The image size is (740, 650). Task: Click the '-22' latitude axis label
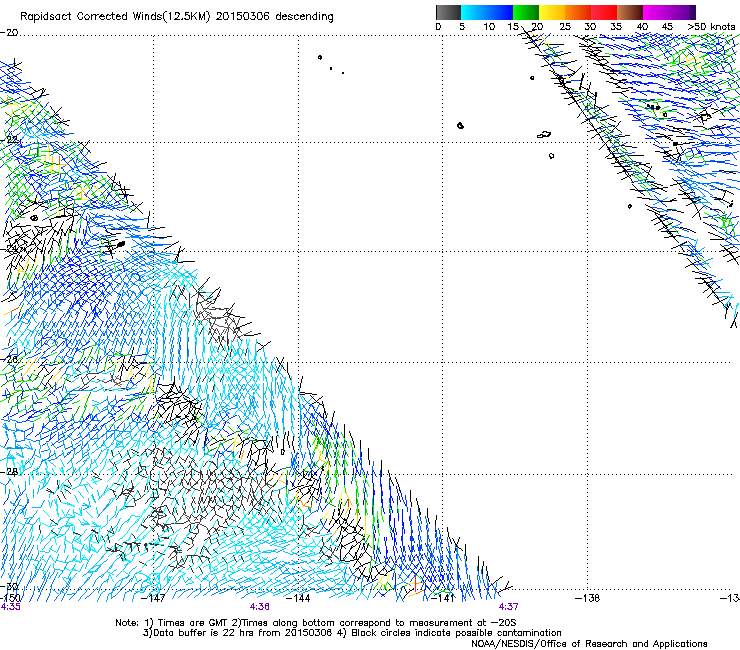(9, 140)
